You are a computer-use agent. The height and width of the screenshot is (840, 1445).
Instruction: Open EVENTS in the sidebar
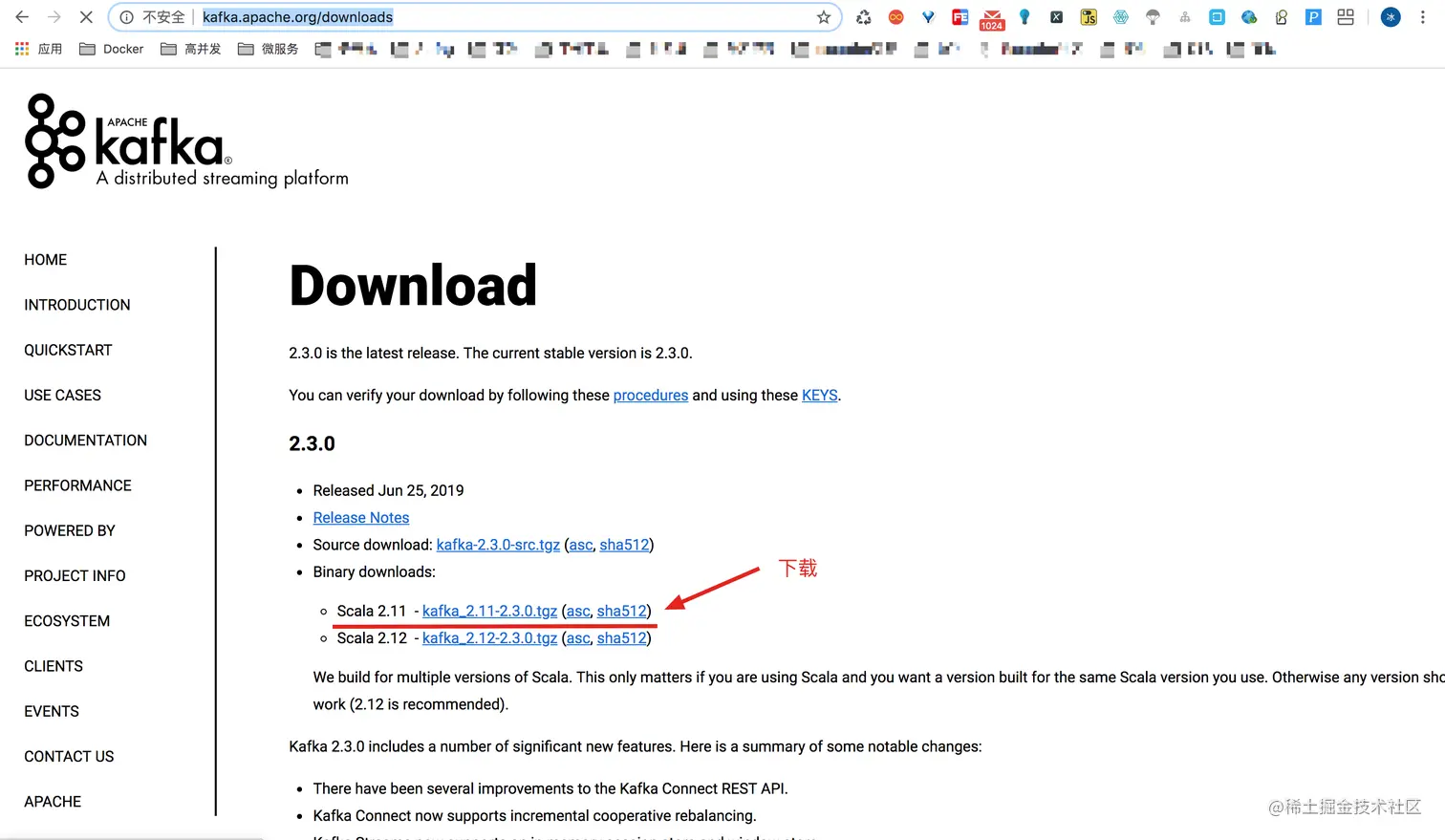click(x=52, y=711)
